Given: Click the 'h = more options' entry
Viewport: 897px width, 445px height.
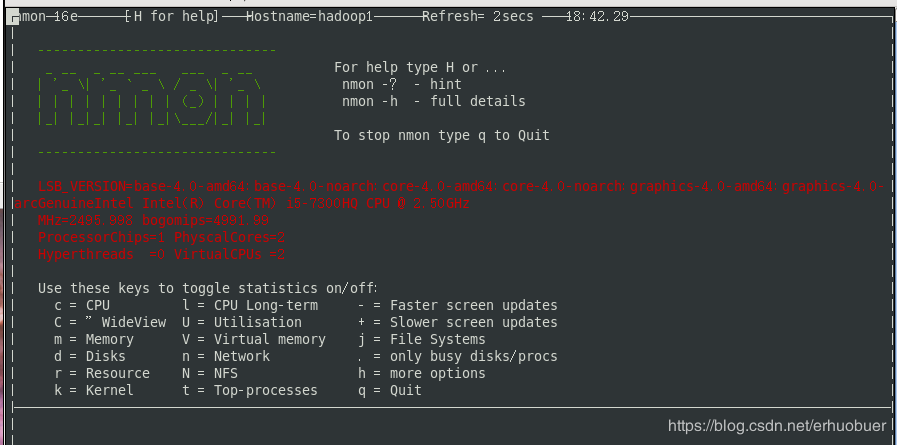Looking at the screenshot, I should (x=422, y=374).
